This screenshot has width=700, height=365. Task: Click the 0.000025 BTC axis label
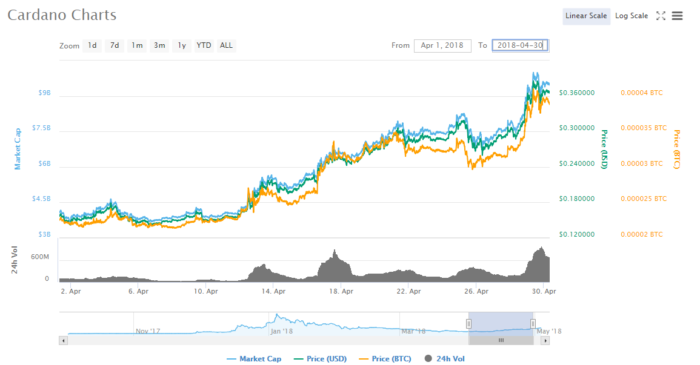pyautogui.click(x=643, y=199)
